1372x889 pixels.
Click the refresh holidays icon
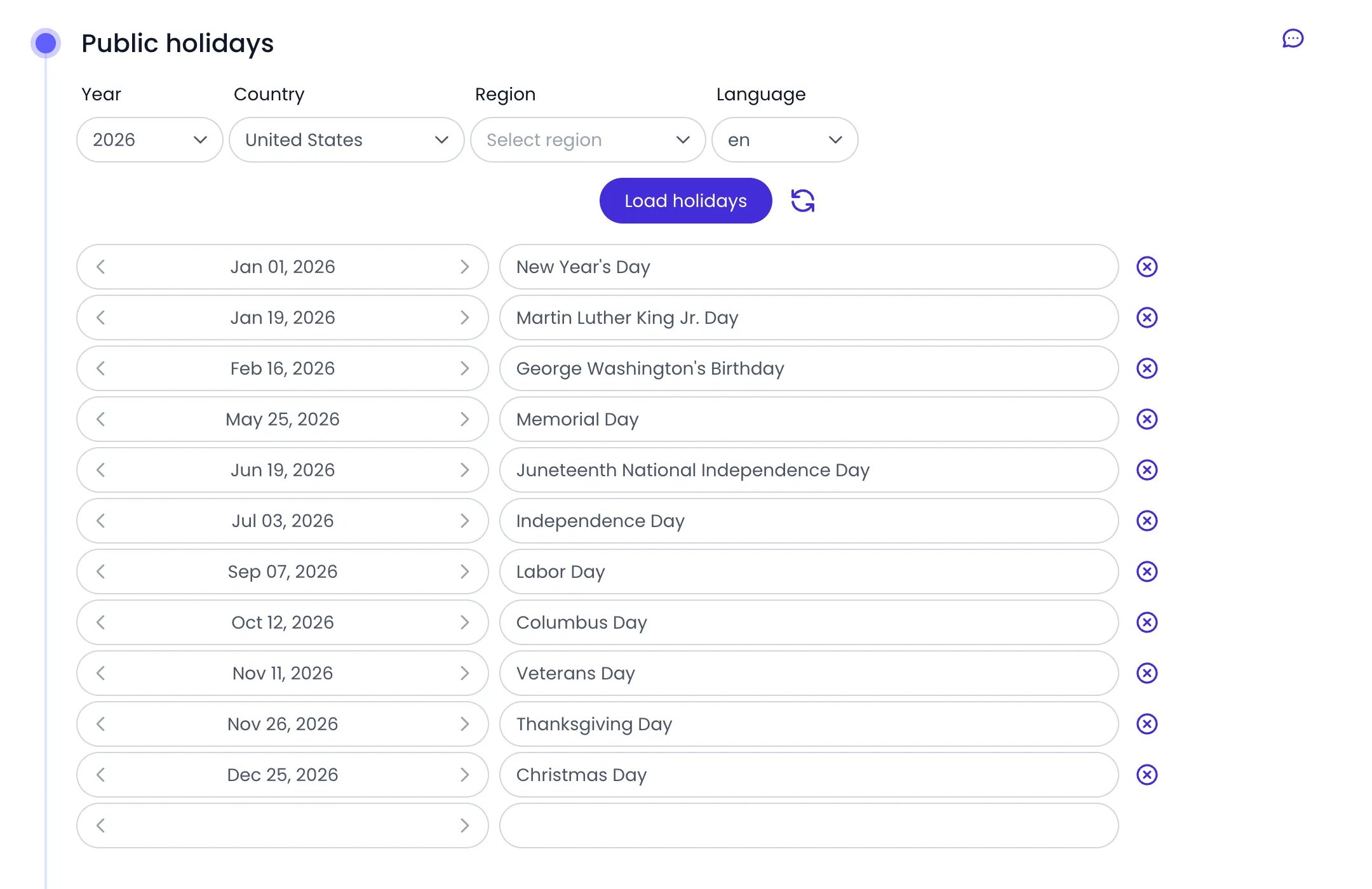(803, 201)
